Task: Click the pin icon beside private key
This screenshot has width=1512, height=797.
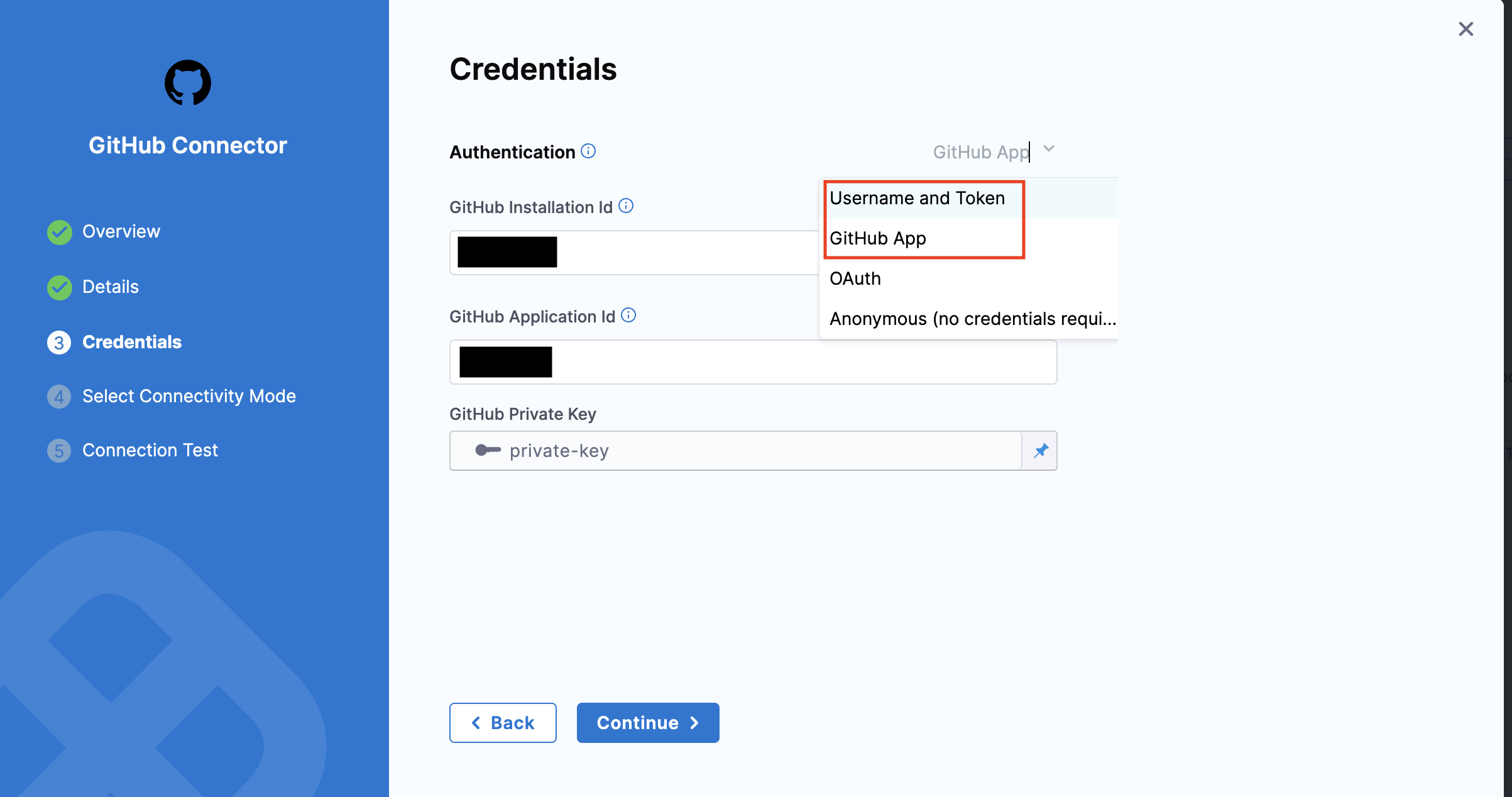Action: click(x=1041, y=451)
